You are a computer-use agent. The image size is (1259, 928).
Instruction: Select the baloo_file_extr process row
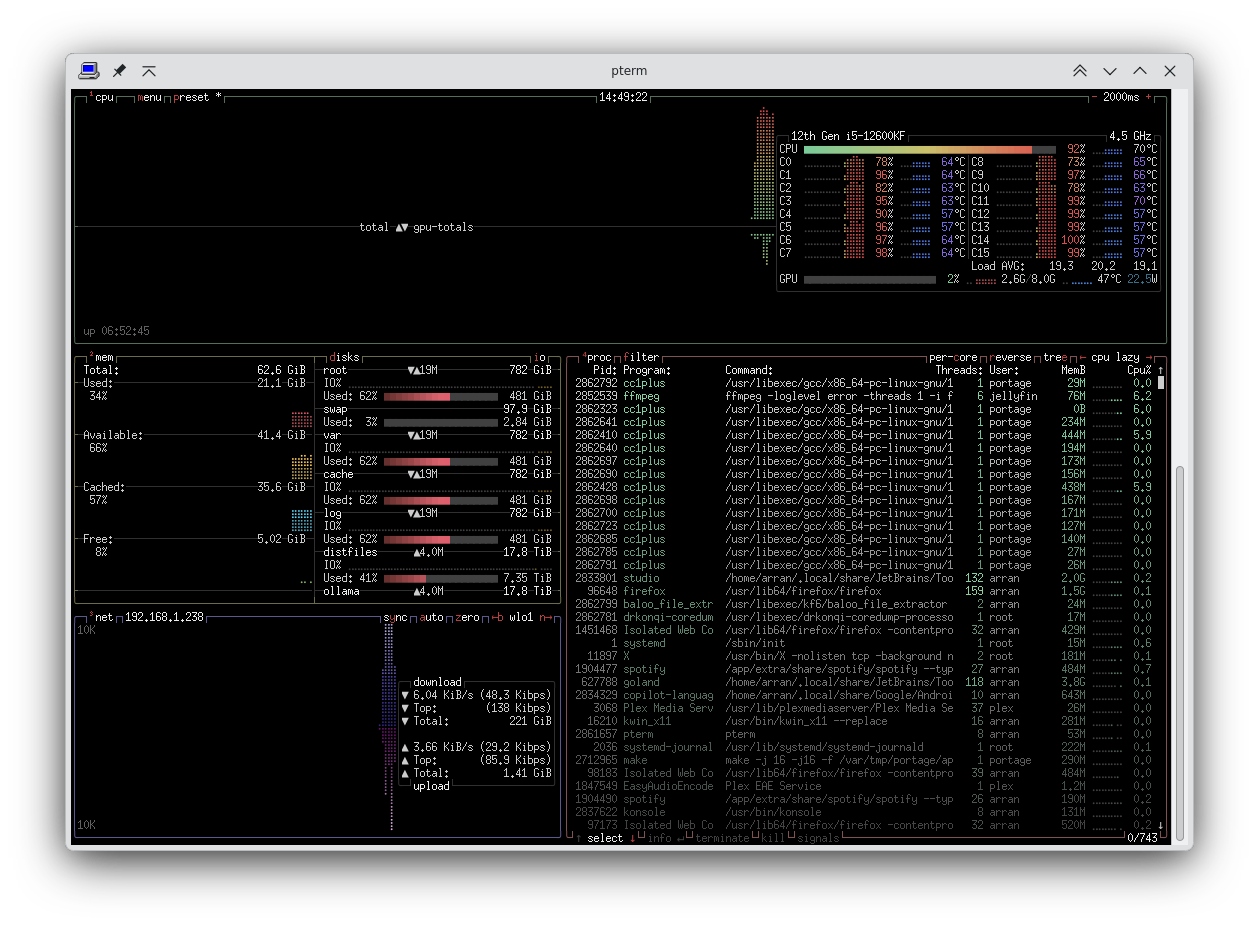pos(865,604)
